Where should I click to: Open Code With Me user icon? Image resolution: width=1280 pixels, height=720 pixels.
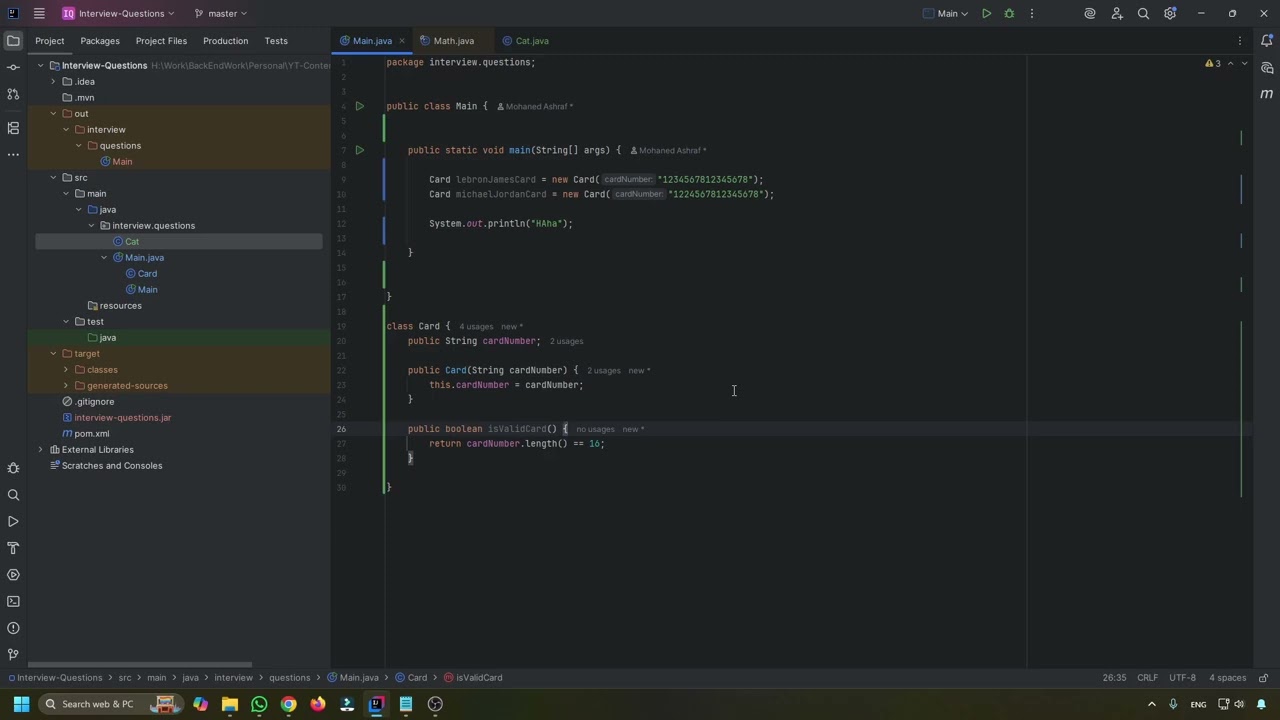(1117, 13)
